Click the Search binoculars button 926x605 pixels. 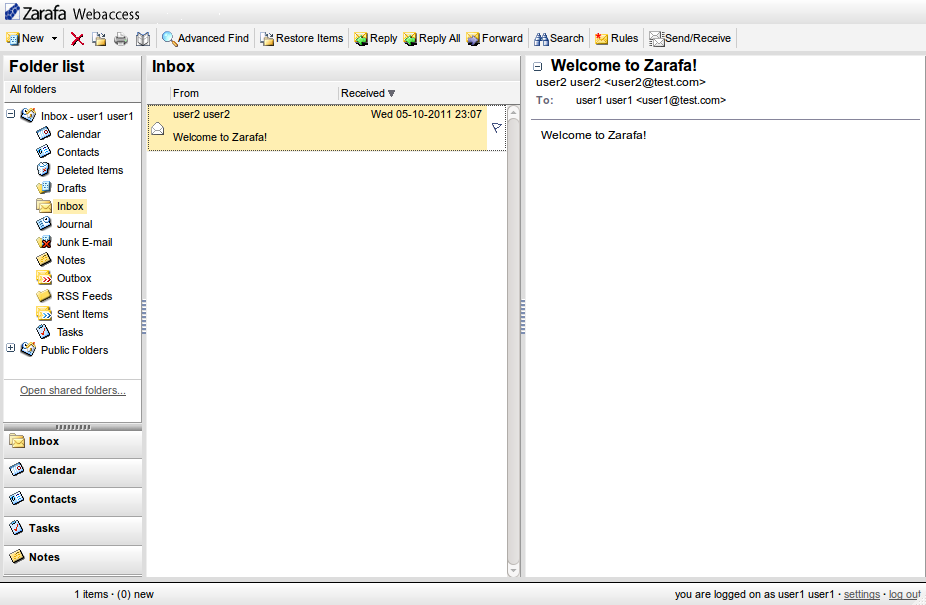click(559, 38)
